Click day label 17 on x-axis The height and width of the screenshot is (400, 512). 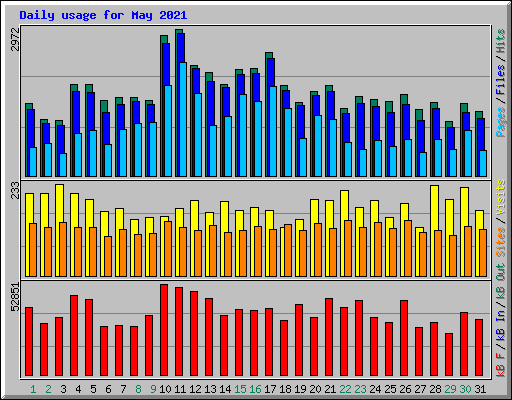[270, 389]
